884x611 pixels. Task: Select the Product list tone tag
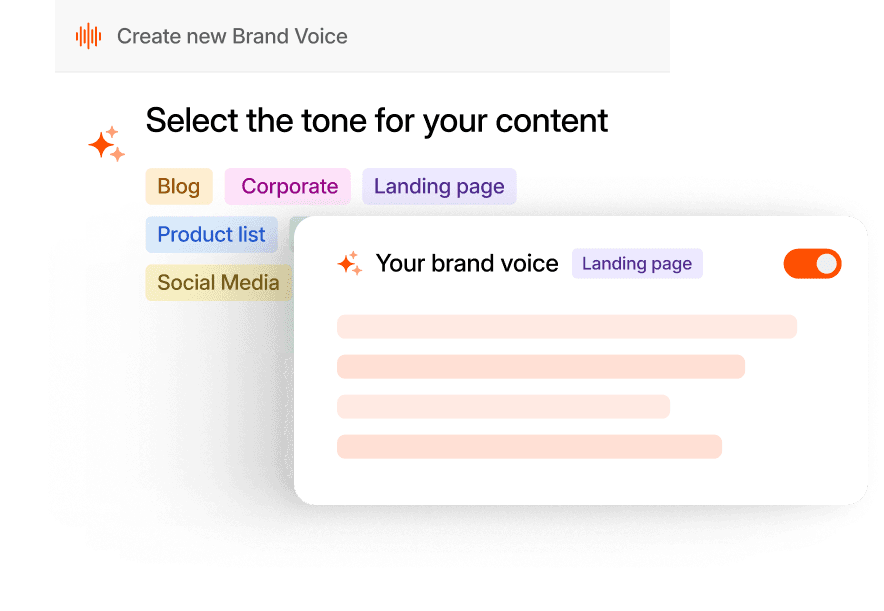pos(211,234)
